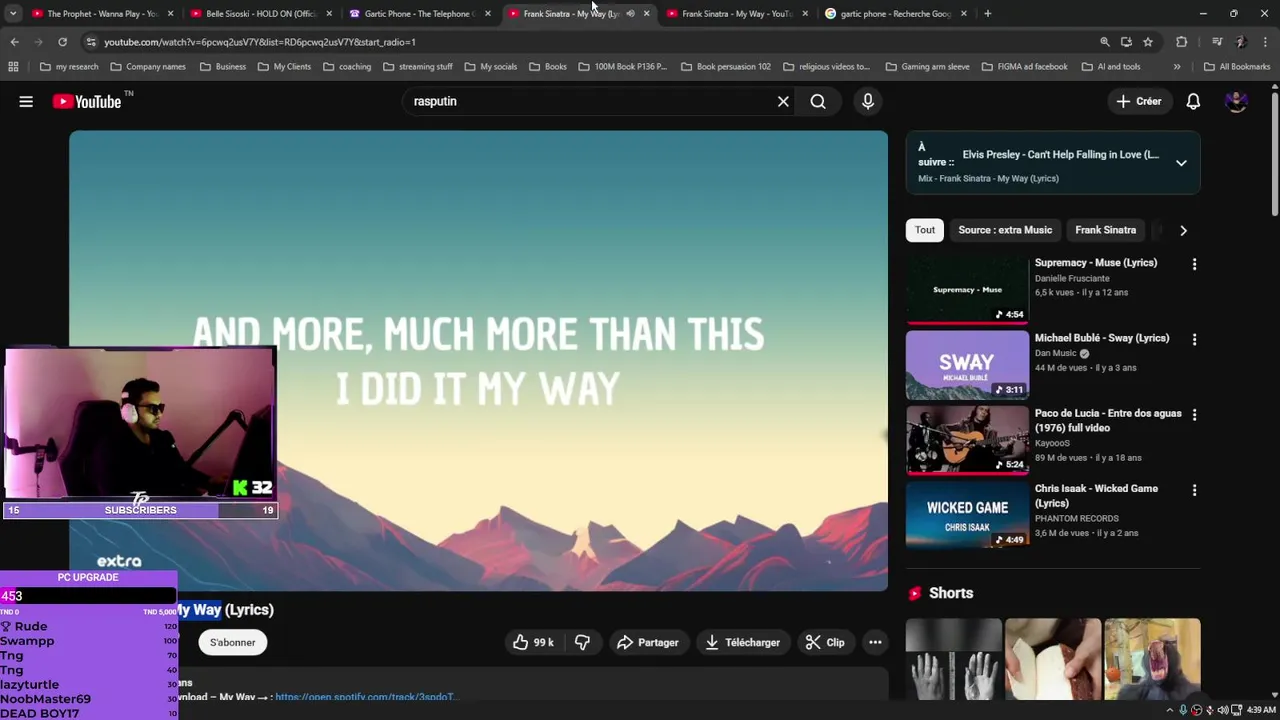Open Supremacy - Muse video thumbnail
Viewport: 1280px width, 720px height.
pyautogui.click(x=967, y=290)
